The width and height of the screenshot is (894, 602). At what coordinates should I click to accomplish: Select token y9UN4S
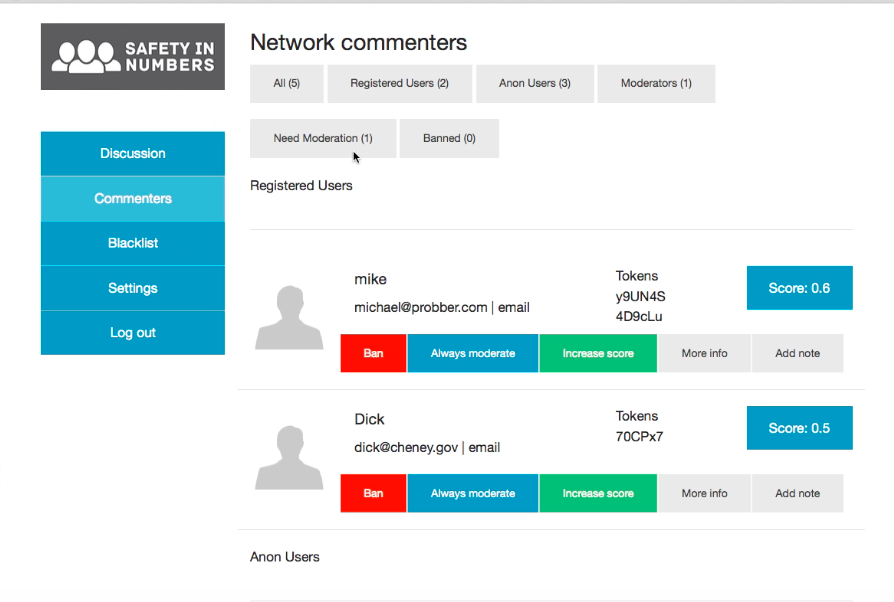tap(640, 296)
